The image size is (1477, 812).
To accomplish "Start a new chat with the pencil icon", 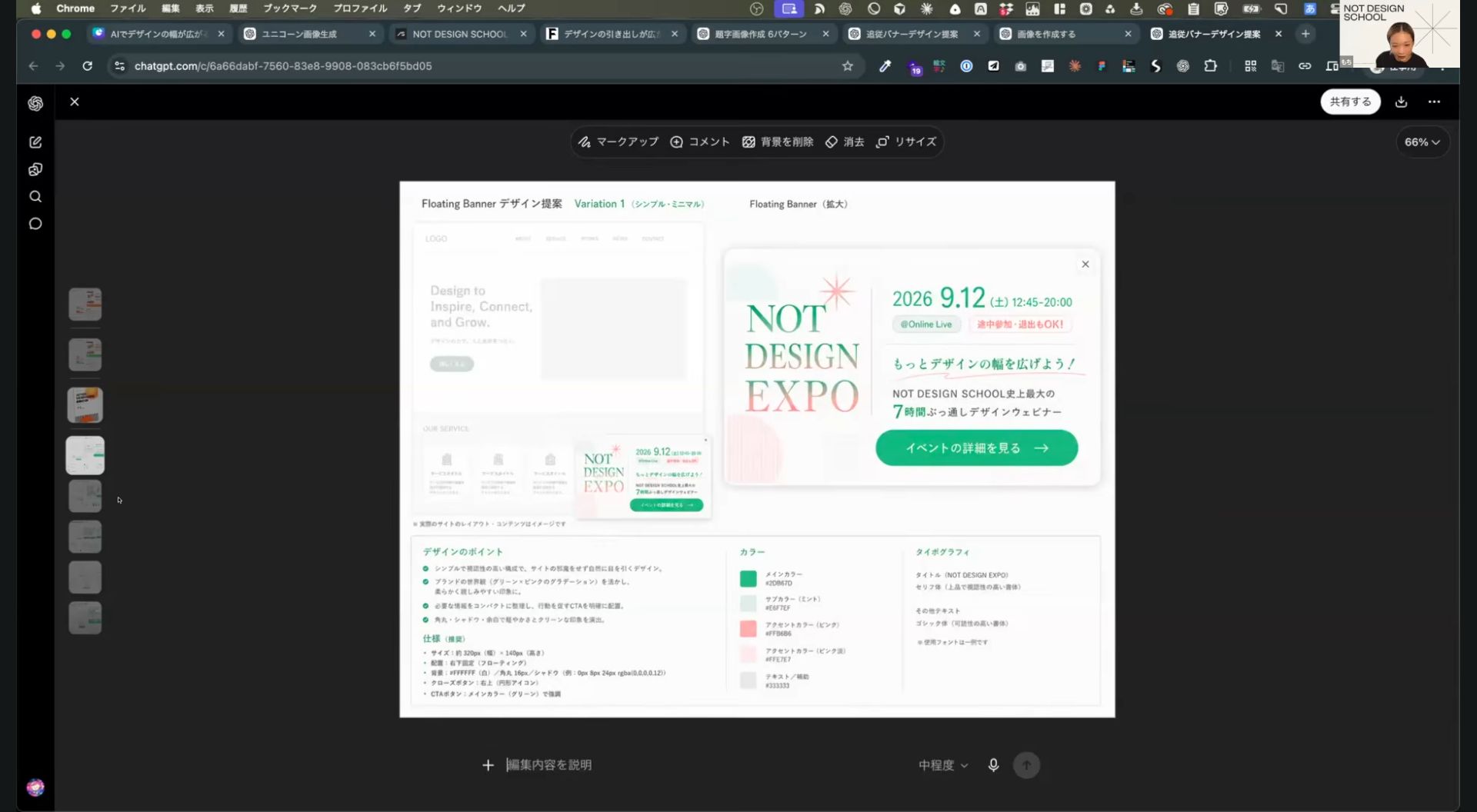I will [35, 142].
